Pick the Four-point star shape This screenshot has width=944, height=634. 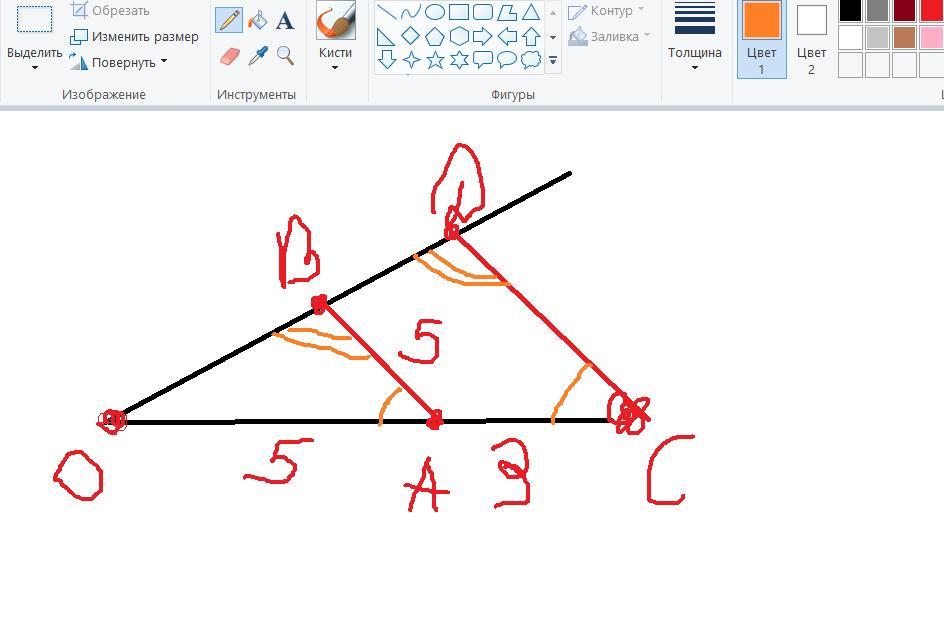point(411,60)
